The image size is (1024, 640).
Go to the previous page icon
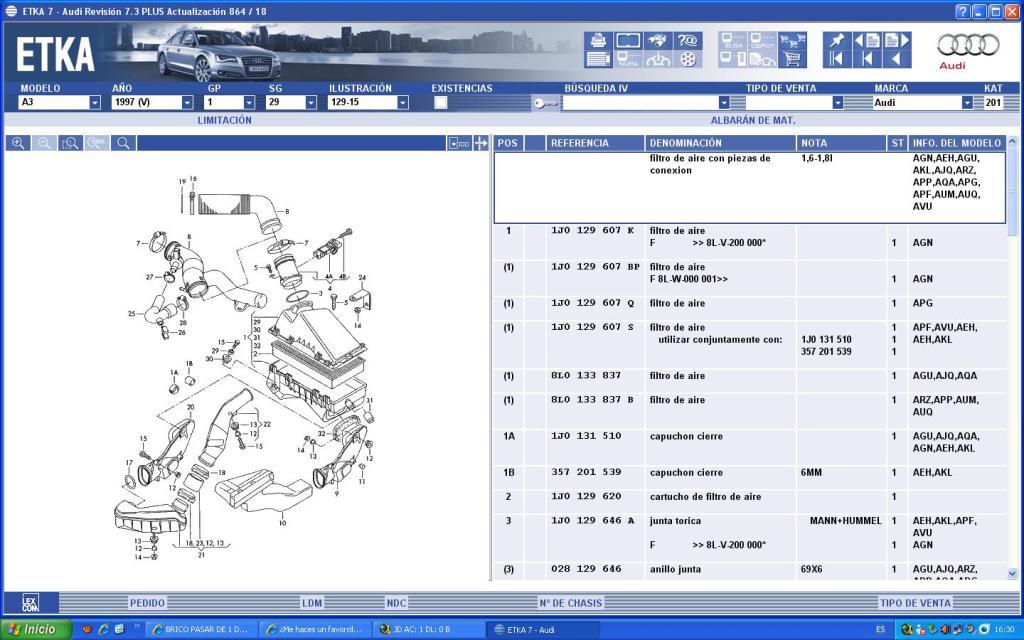[867, 40]
